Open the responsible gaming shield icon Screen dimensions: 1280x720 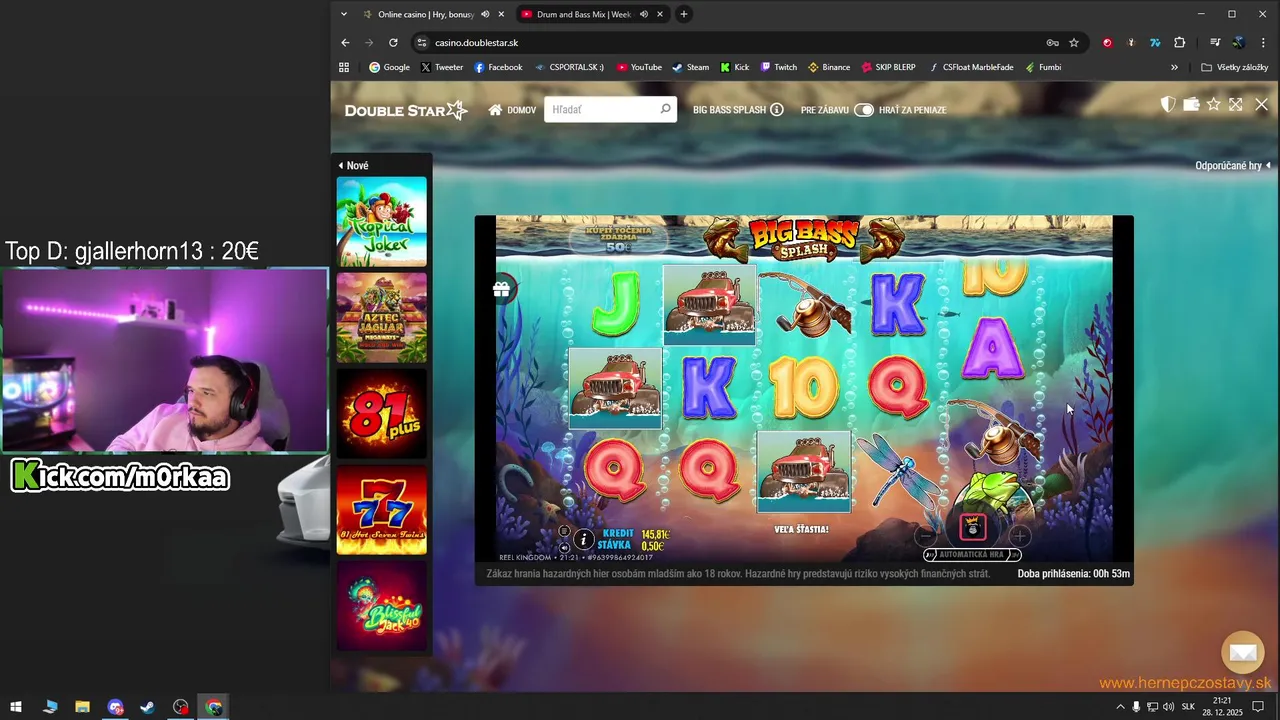pos(1168,104)
